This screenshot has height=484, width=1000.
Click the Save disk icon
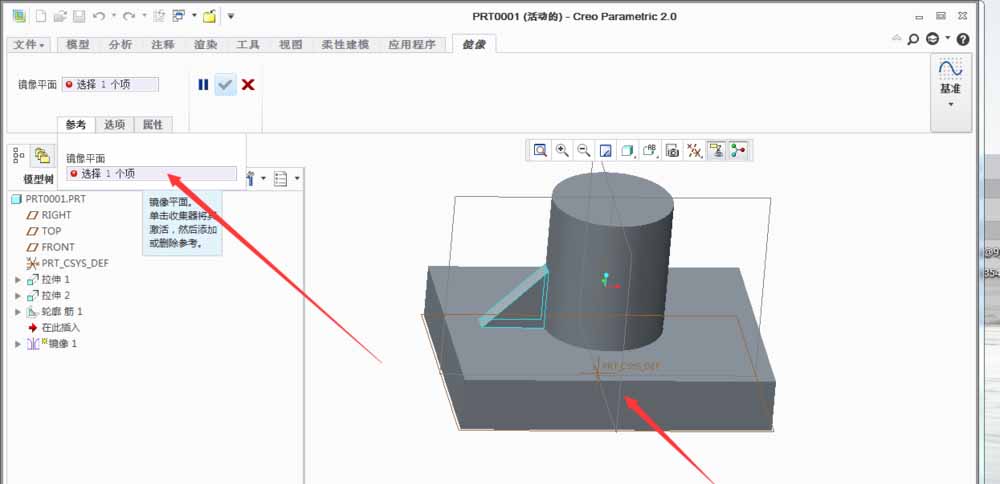coord(79,16)
